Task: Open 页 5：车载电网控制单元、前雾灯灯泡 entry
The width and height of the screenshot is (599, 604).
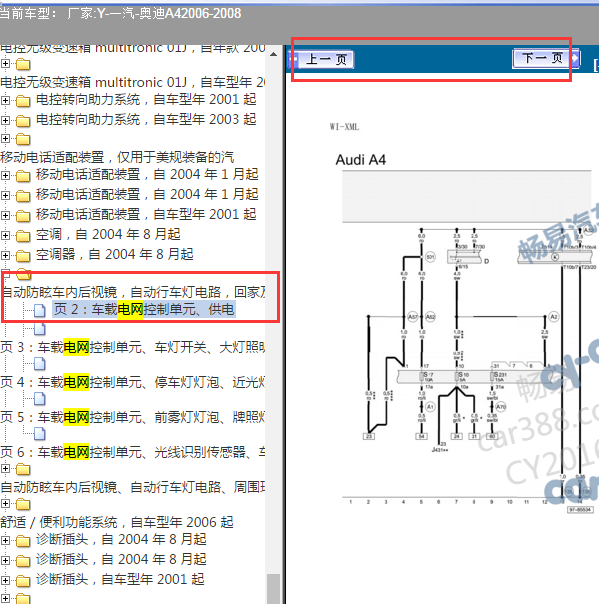Action: tap(133, 418)
